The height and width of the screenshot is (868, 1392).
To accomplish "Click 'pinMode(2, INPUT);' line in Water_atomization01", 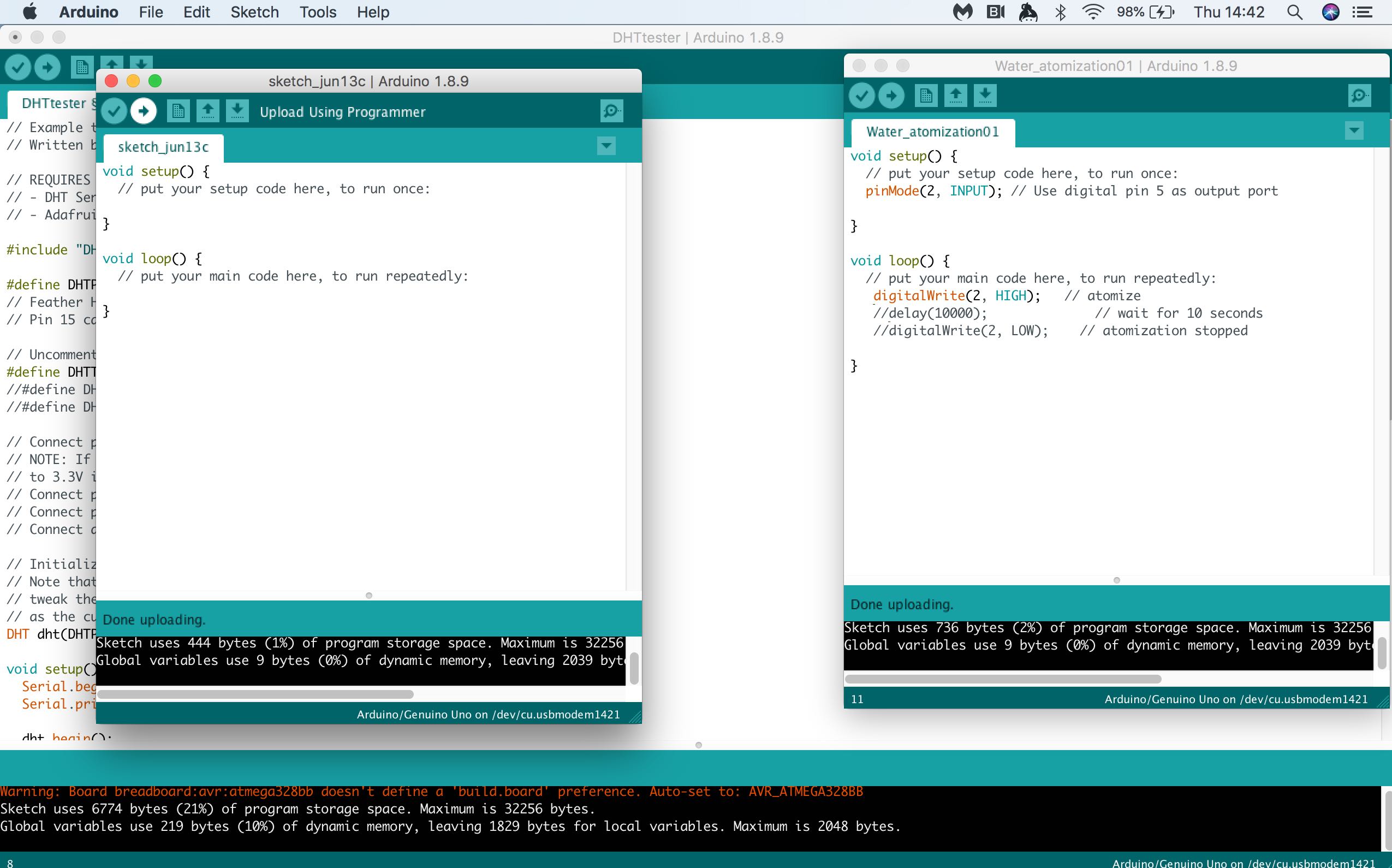I will [x=934, y=191].
